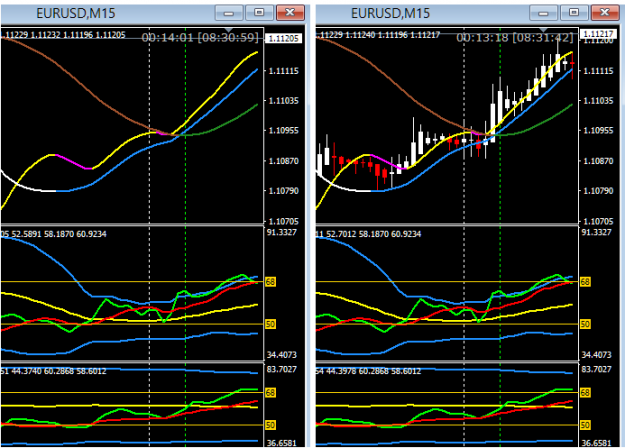This screenshot has width=625, height=448.
Task: Close the right EURUSD,M15 chart window
Action: [605, 13]
